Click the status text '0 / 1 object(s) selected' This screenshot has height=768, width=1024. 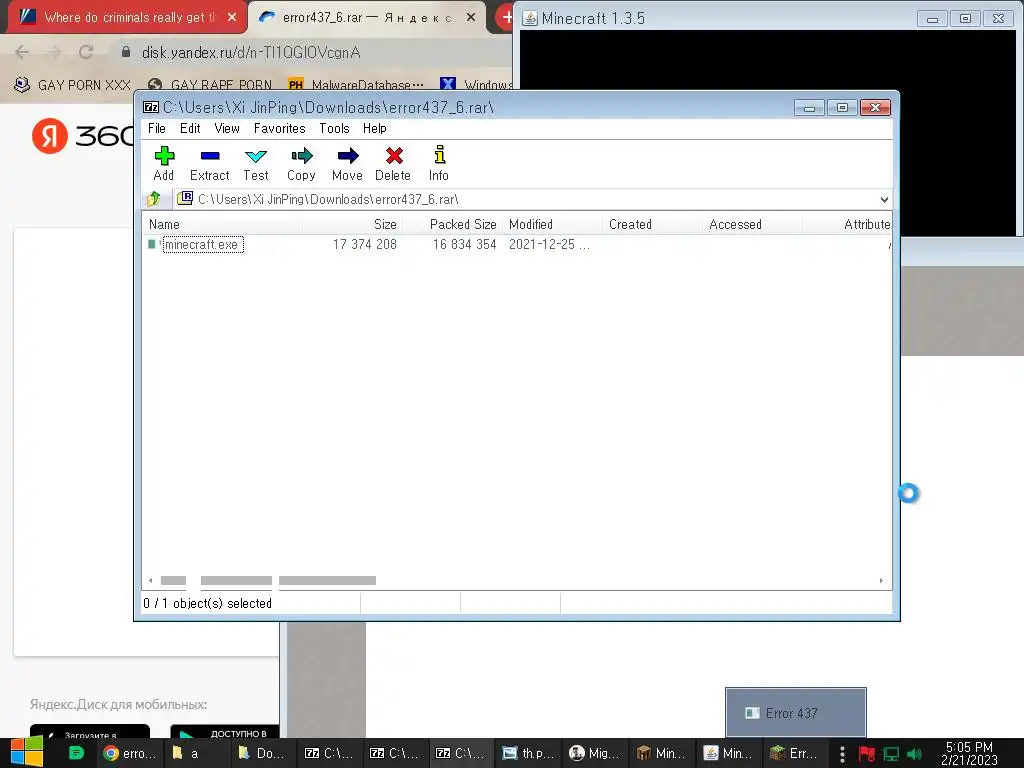pos(207,603)
